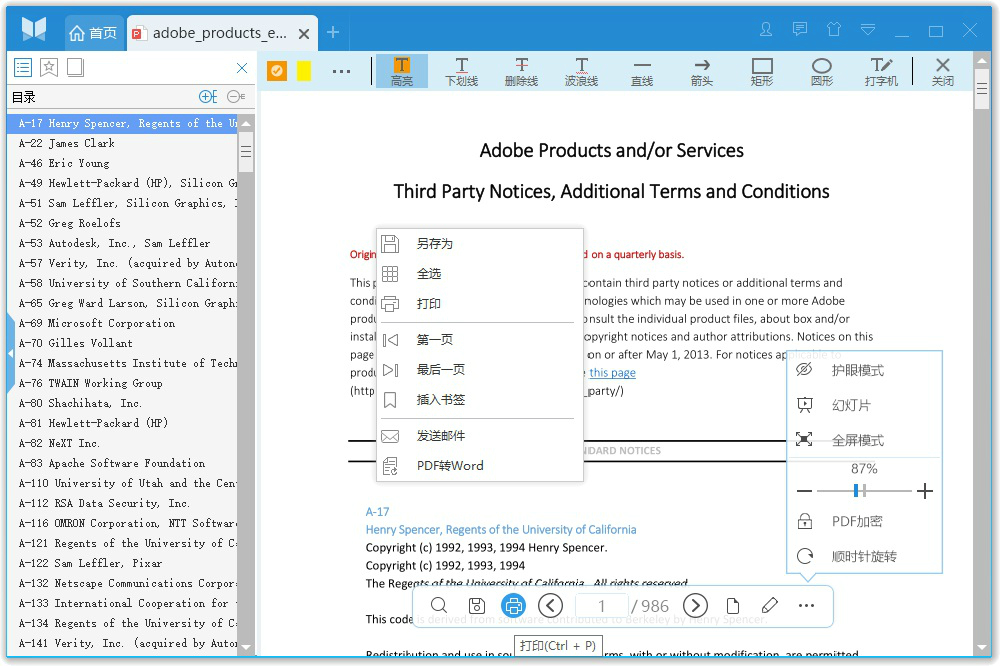Open more annotation options ellipsis
The width and height of the screenshot is (1000, 666).
pos(341,71)
